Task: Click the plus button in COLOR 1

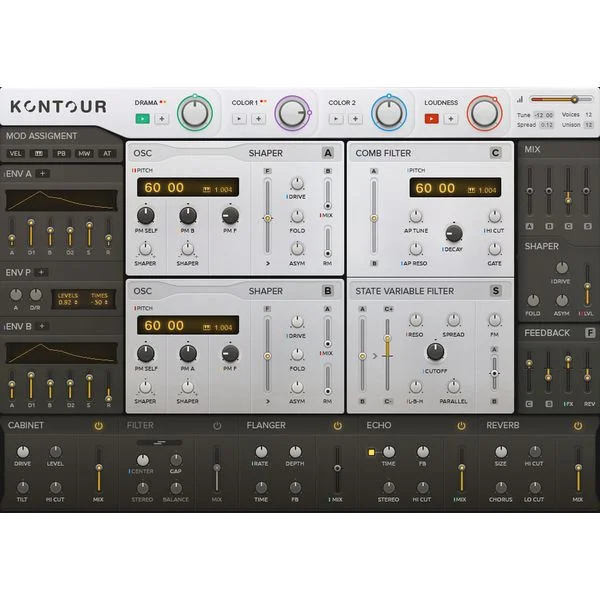Action: (x=259, y=119)
